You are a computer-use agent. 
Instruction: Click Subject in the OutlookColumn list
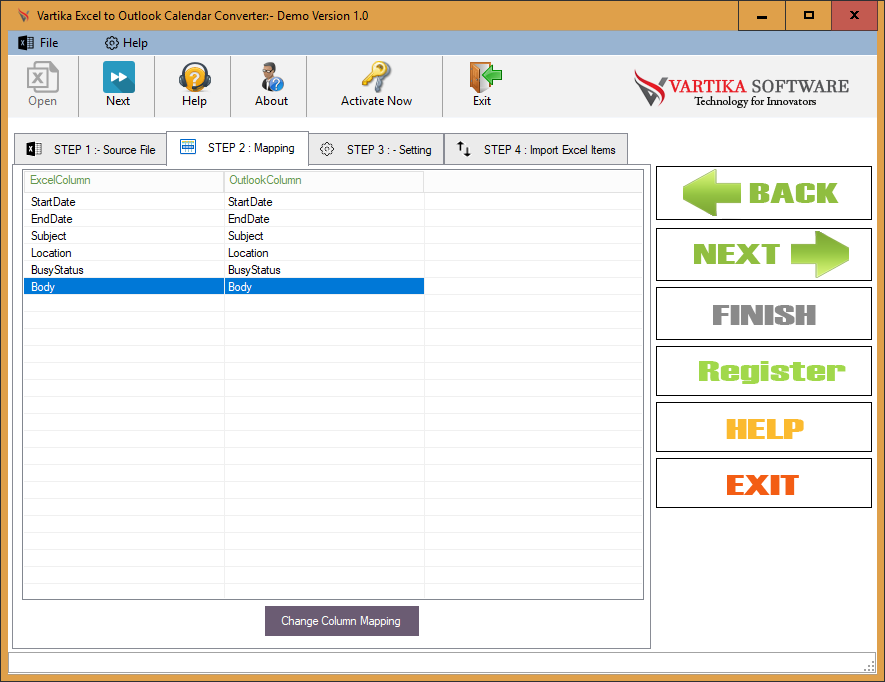coord(246,236)
